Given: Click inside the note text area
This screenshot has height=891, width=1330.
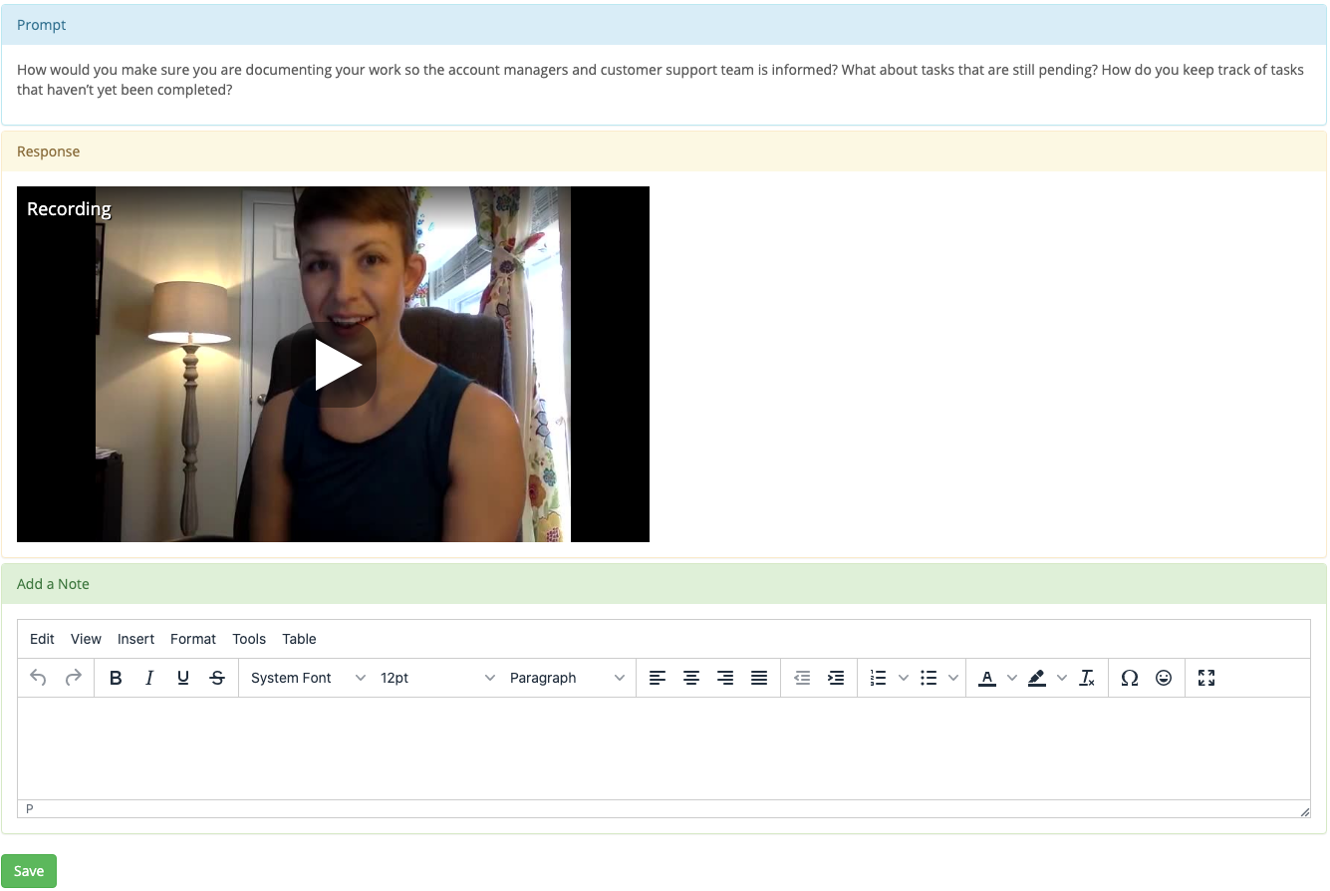Looking at the screenshot, I should click(664, 748).
